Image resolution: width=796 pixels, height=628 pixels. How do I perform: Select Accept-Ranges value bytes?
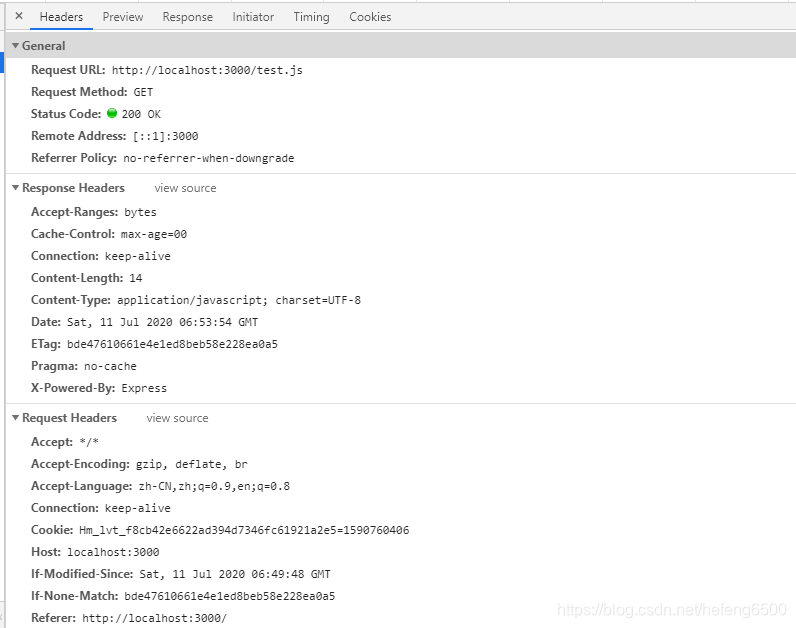click(x=140, y=212)
